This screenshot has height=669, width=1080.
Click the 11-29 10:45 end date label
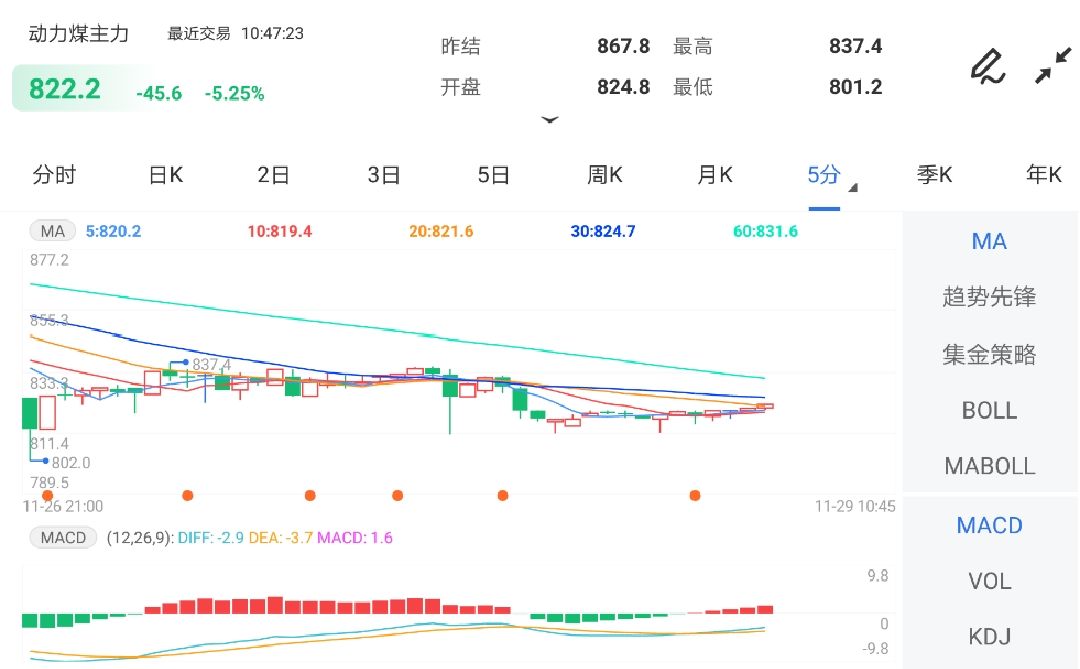pyautogui.click(x=855, y=506)
